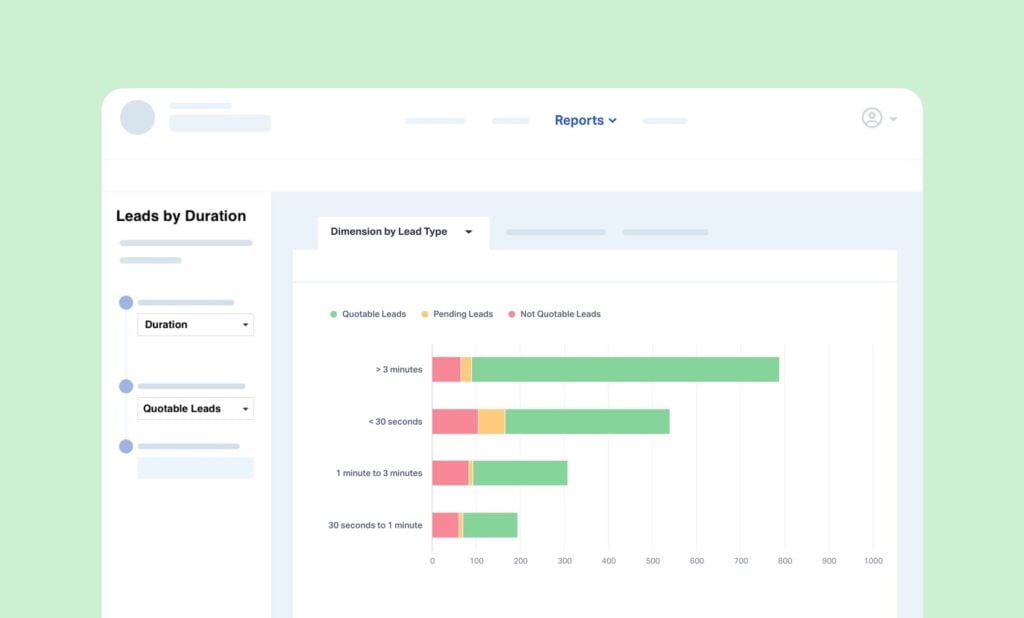The image size is (1024, 618).
Task: Click red bar segment for < 30 seconds
Action: point(455,421)
